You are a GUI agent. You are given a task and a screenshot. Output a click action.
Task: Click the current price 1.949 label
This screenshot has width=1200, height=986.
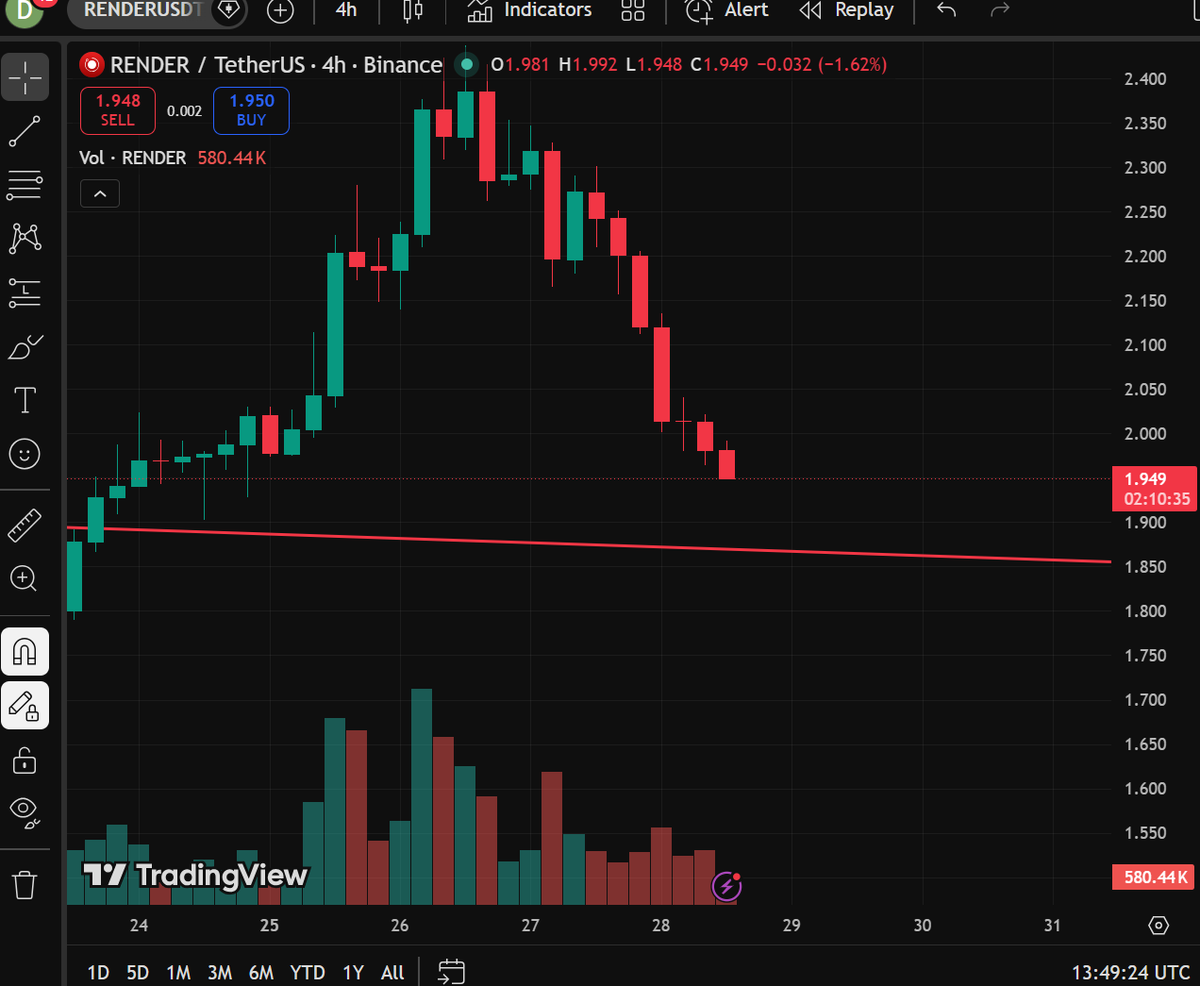(x=1155, y=489)
